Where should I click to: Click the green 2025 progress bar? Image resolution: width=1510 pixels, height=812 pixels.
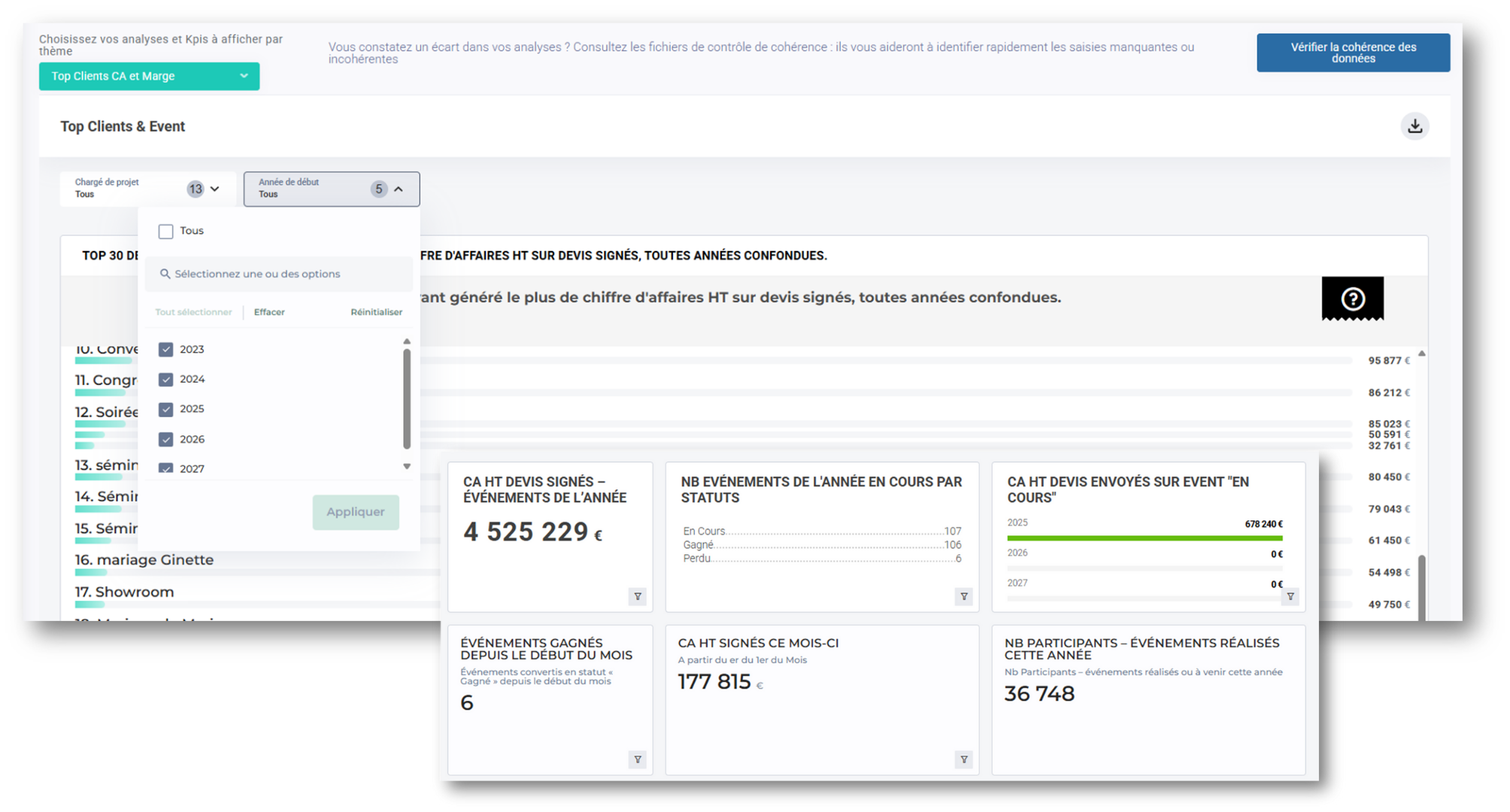pos(1144,538)
